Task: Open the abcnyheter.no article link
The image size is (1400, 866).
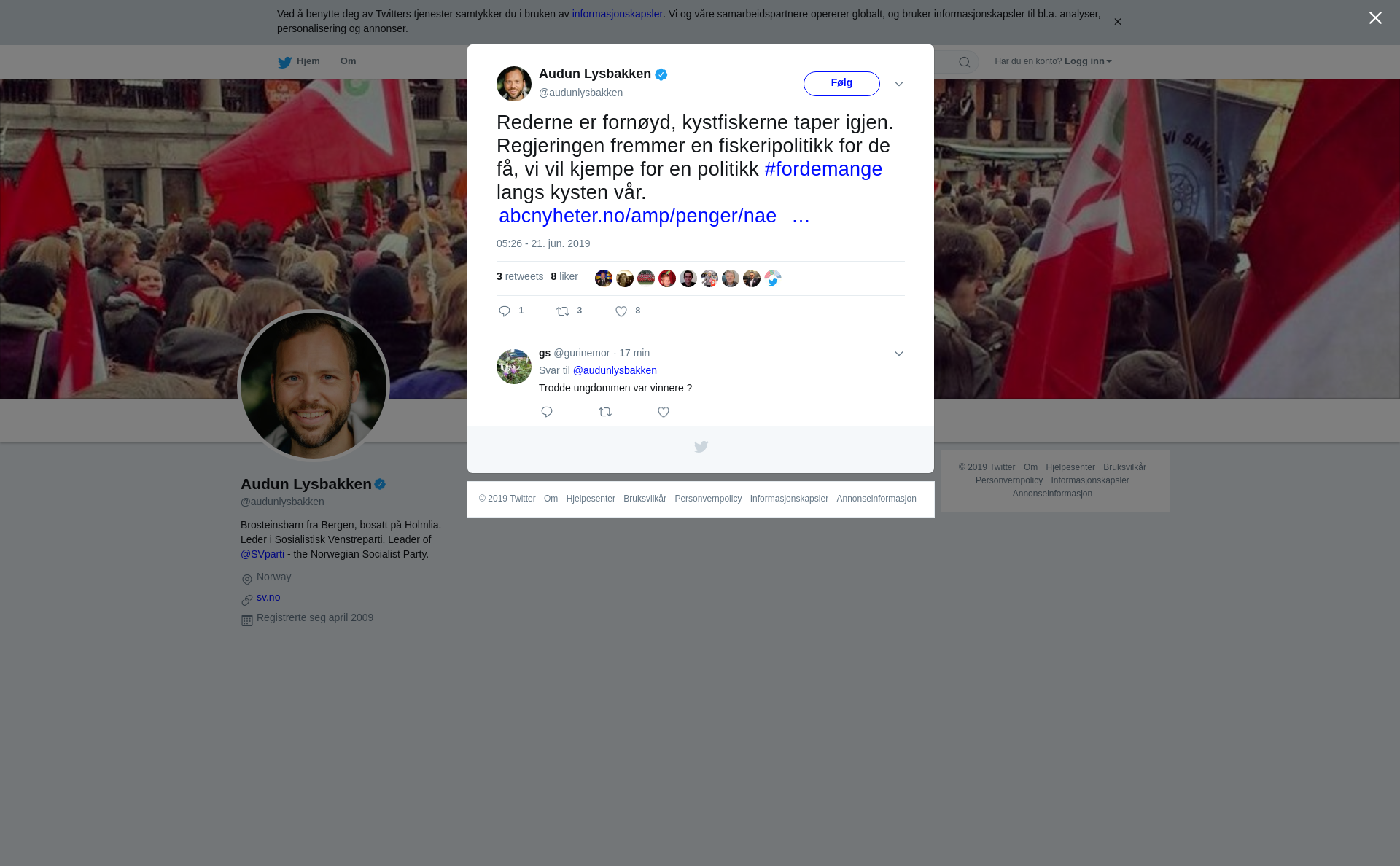Action: coord(654,216)
